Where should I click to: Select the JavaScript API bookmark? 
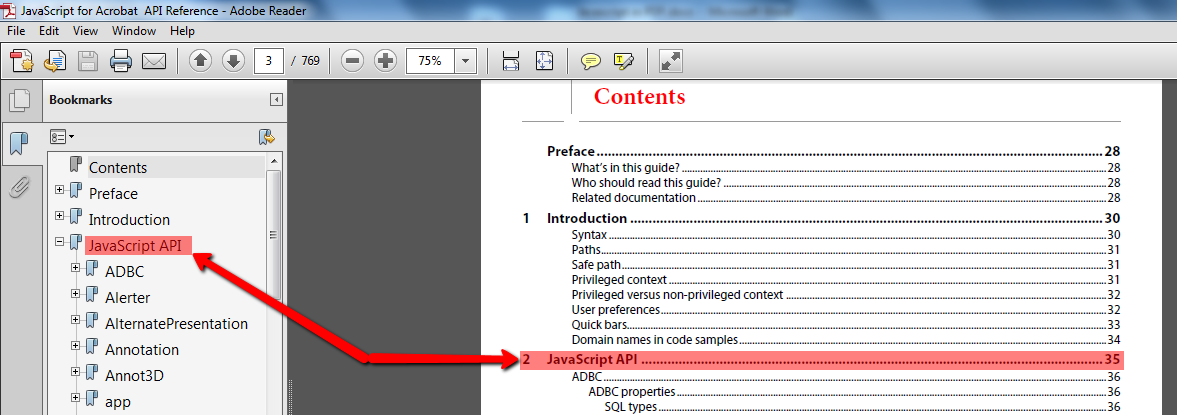[135, 245]
